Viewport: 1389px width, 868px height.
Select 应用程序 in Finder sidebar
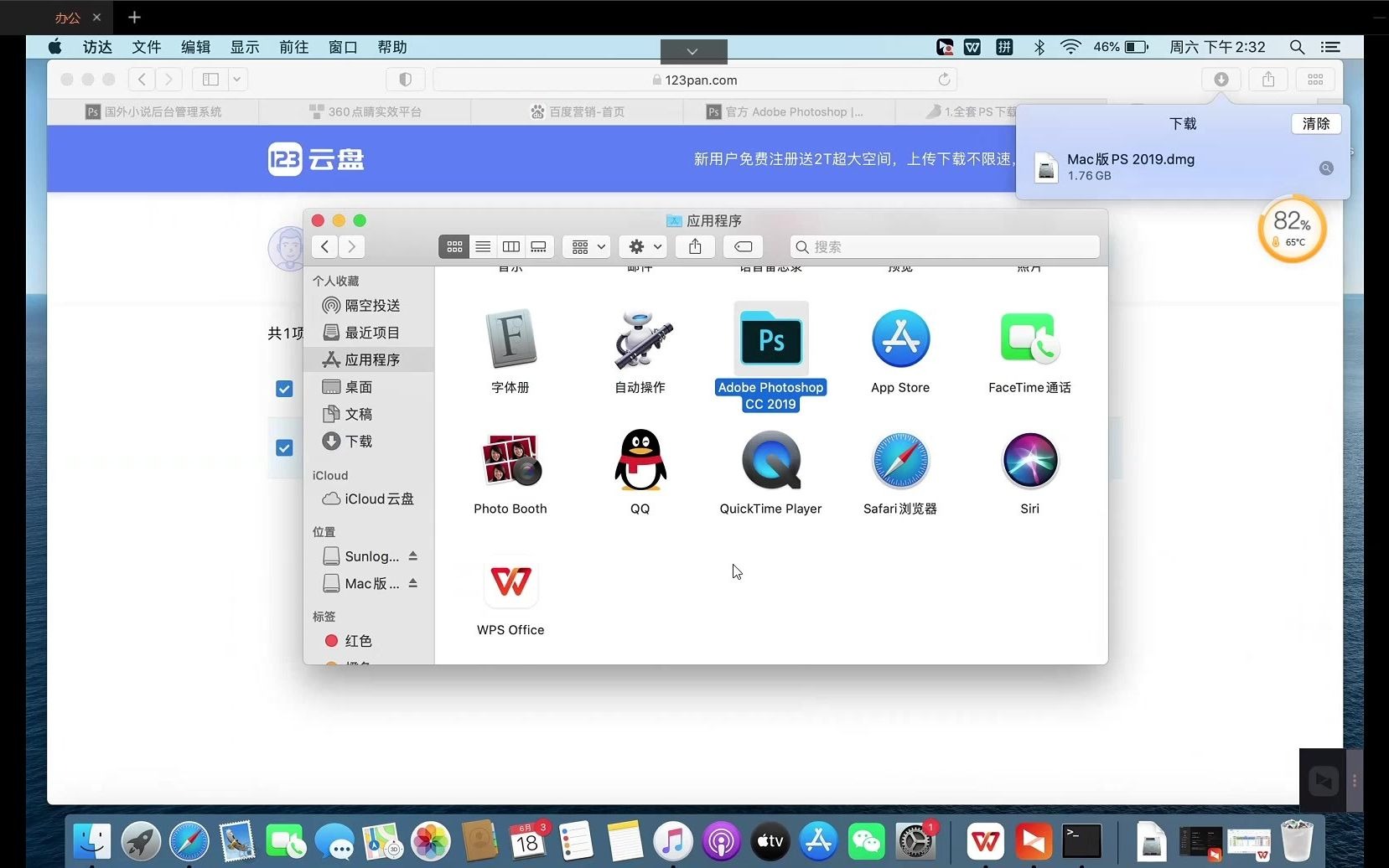tap(370, 359)
